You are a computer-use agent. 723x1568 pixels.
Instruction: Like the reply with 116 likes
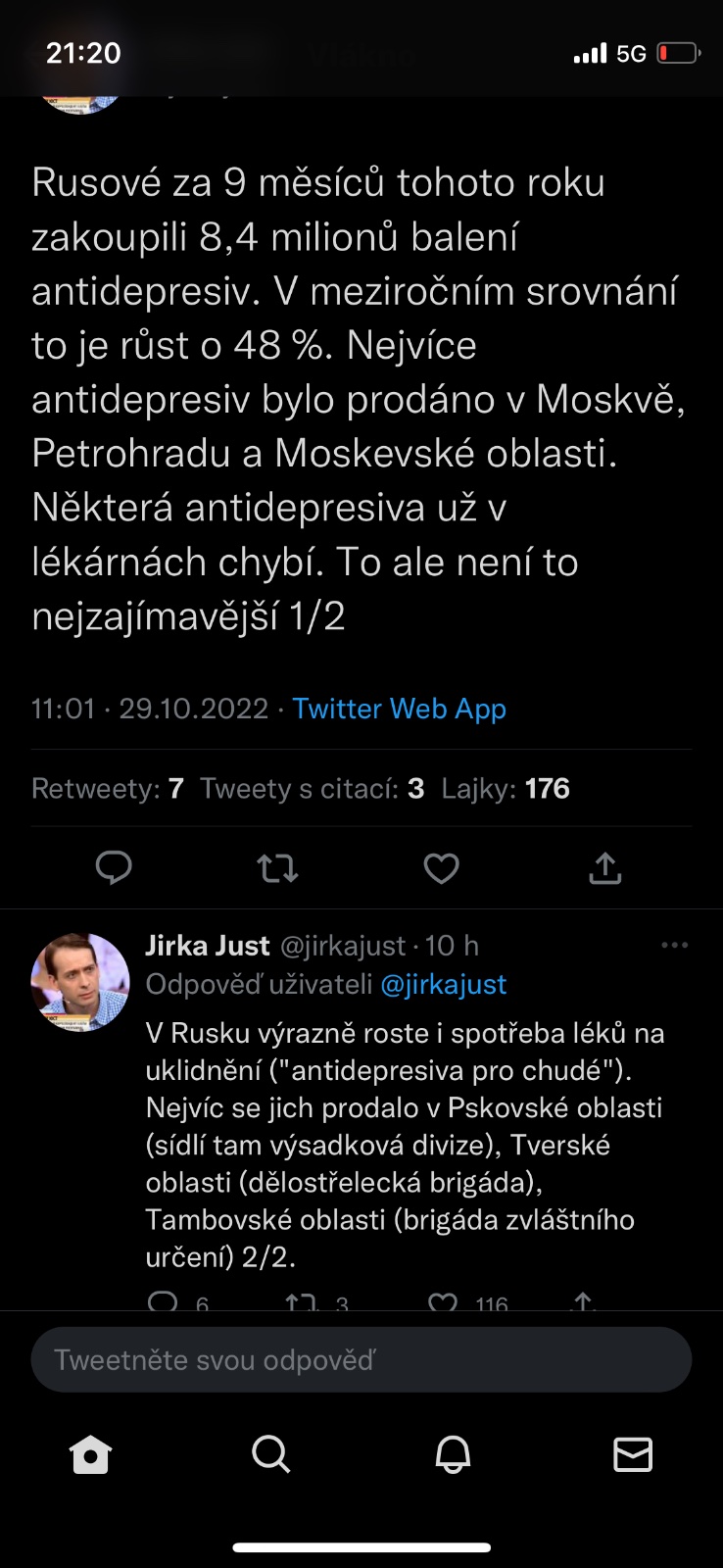pos(444,1302)
